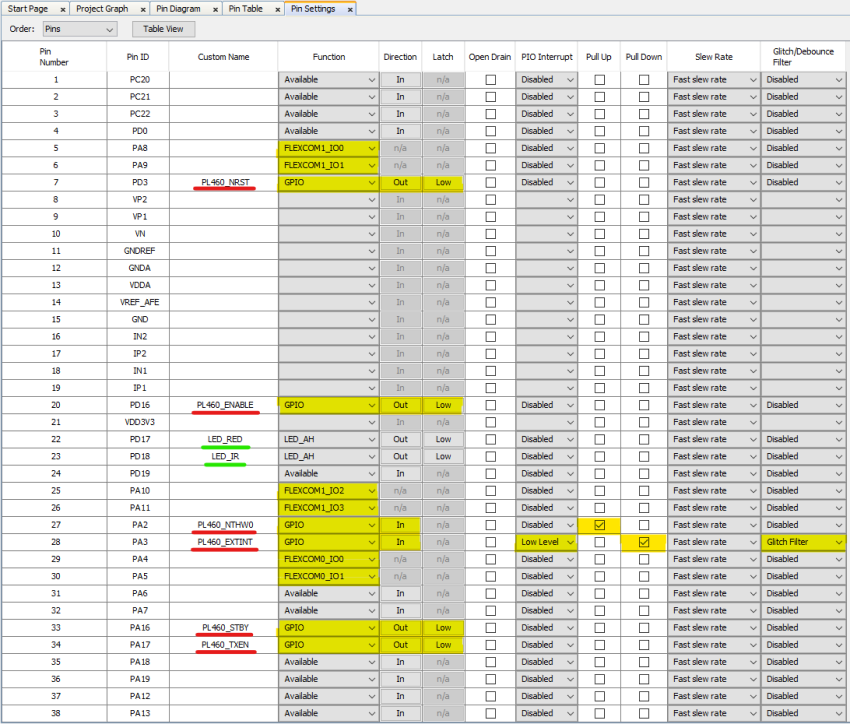The image size is (850, 724).
Task: Select Pin ID cell GNDREF
Action: pyautogui.click(x=139, y=251)
